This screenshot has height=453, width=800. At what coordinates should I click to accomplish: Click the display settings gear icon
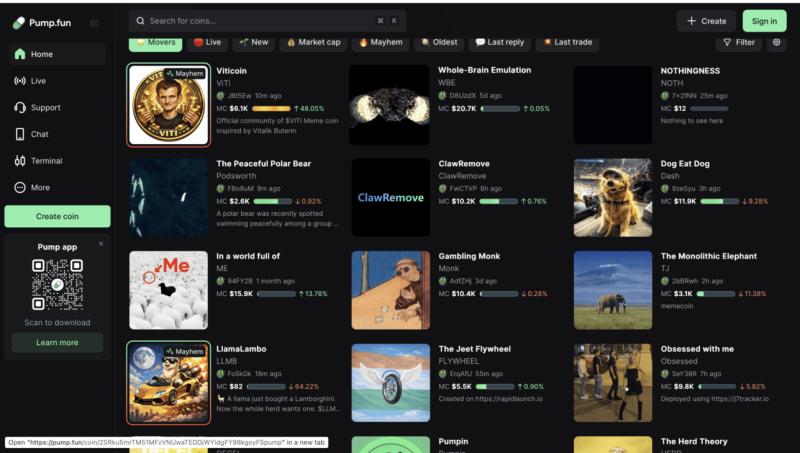pyautogui.click(x=777, y=43)
